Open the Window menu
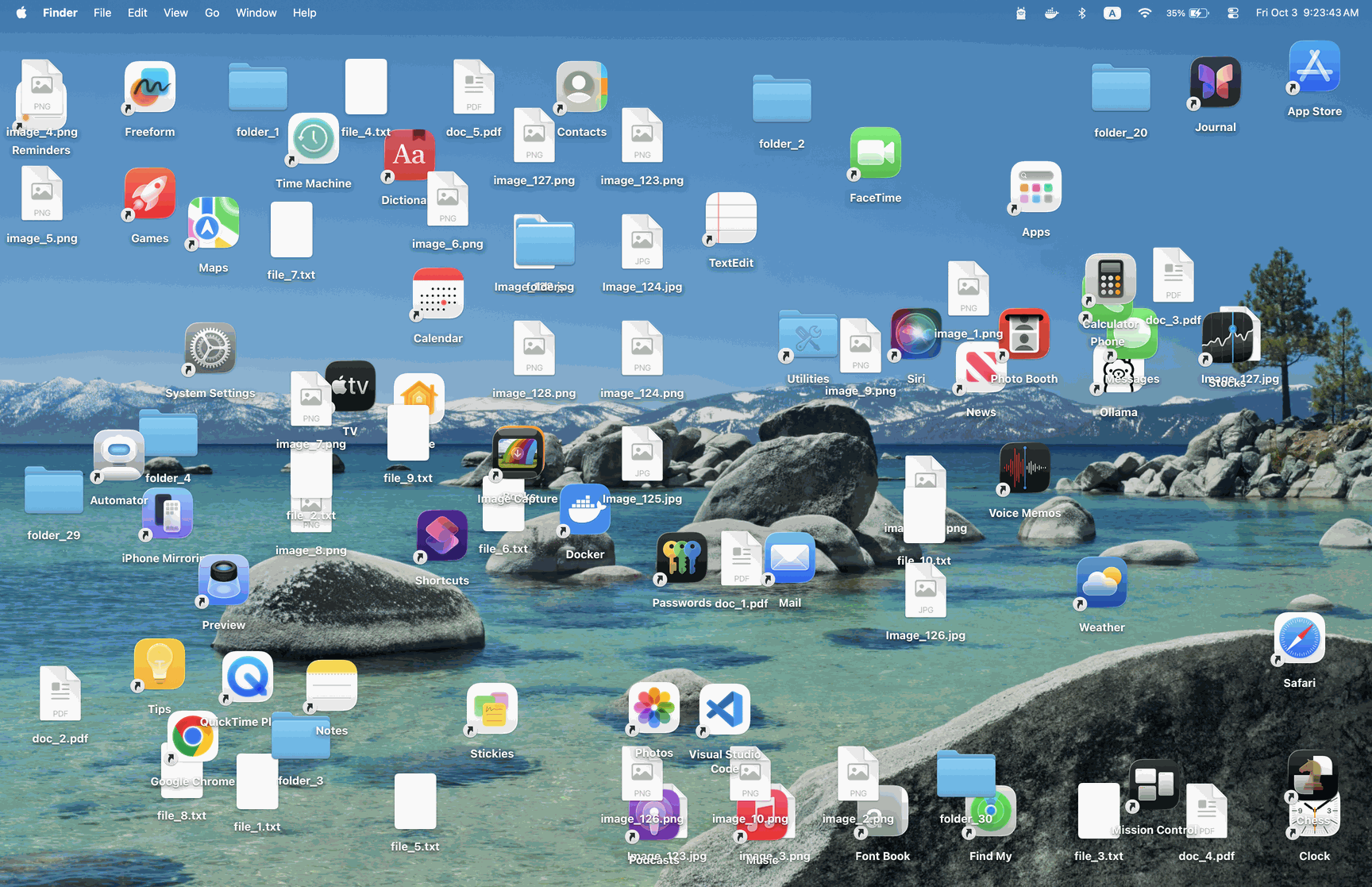Image resolution: width=1372 pixels, height=887 pixels. point(256,13)
